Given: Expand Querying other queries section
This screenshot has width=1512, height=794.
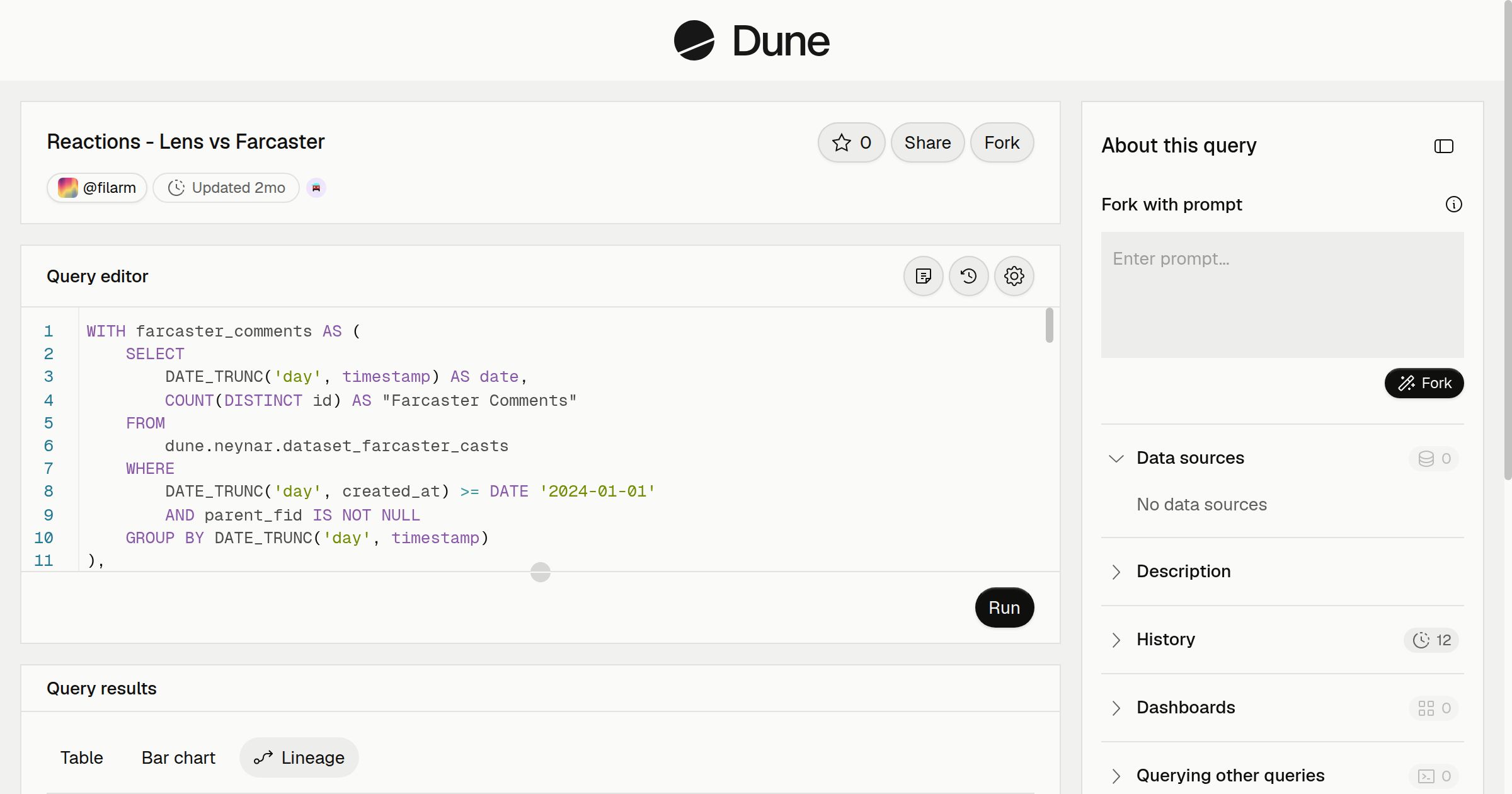Looking at the screenshot, I should [x=1116, y=776].
